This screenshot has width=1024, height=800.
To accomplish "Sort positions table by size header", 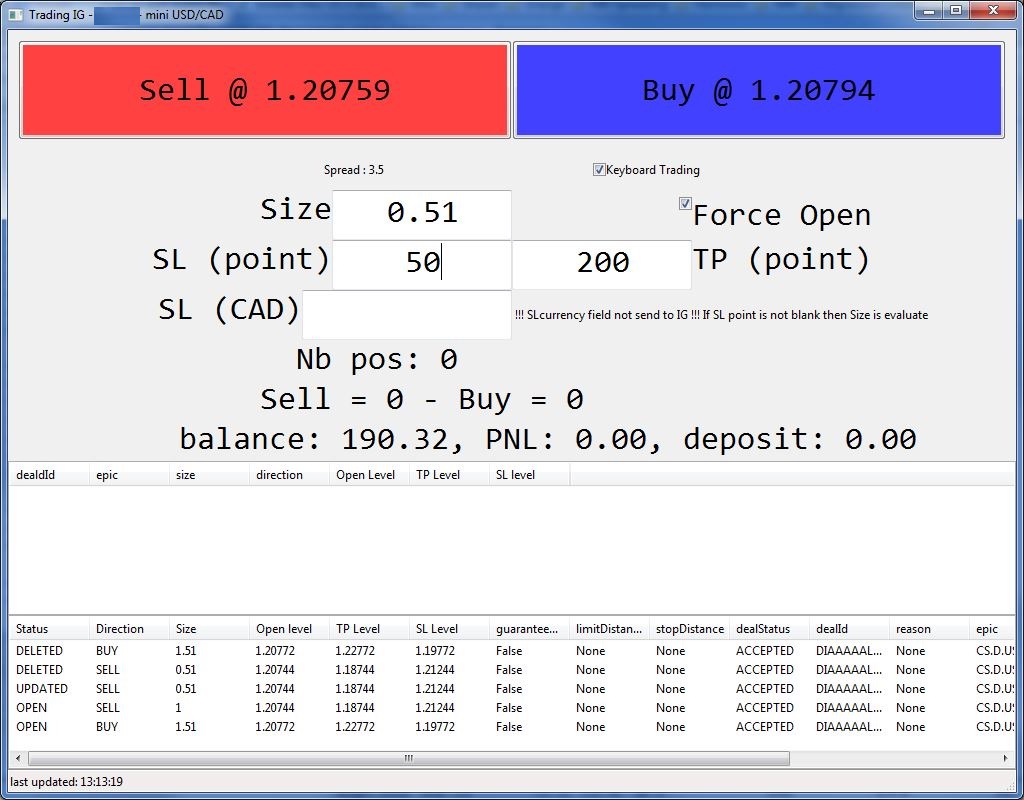I will coord(209,475).
